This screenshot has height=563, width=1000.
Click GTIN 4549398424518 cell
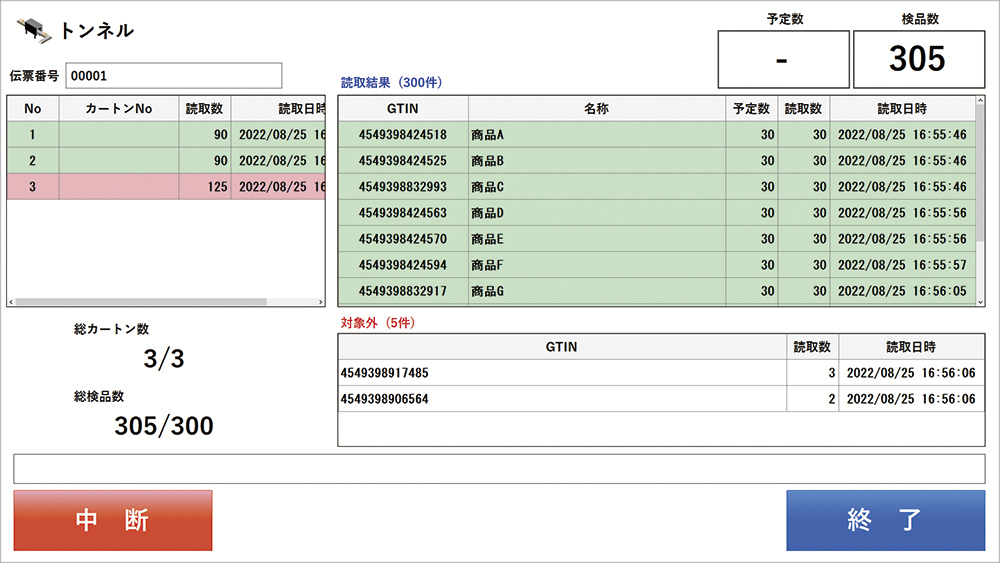click(403, 135)
